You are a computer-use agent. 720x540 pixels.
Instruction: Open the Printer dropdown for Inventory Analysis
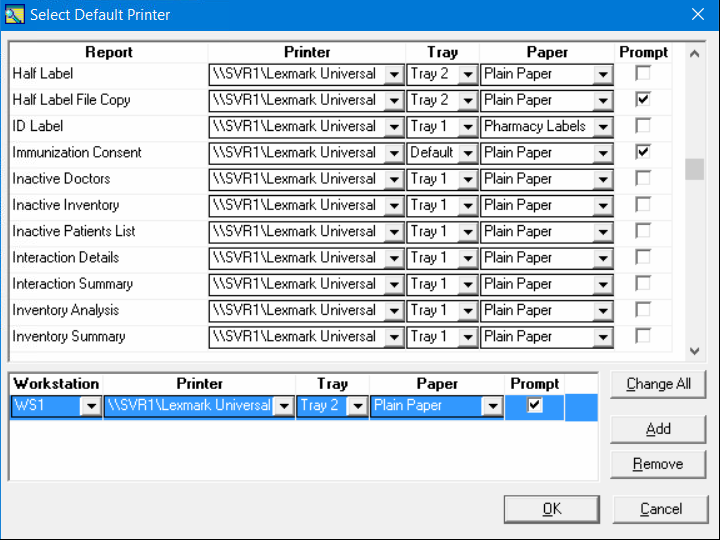[x=394, y=311]
